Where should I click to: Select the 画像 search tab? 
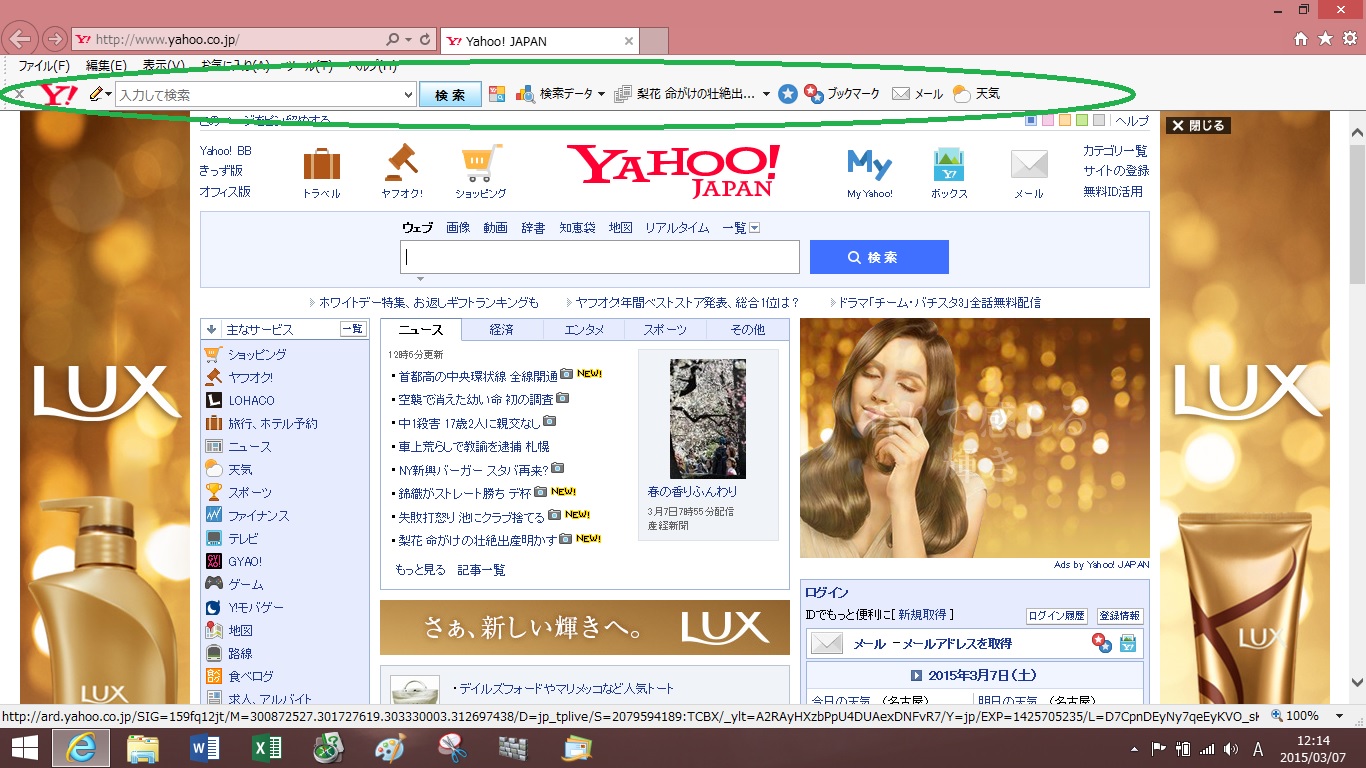pos(458,228)
